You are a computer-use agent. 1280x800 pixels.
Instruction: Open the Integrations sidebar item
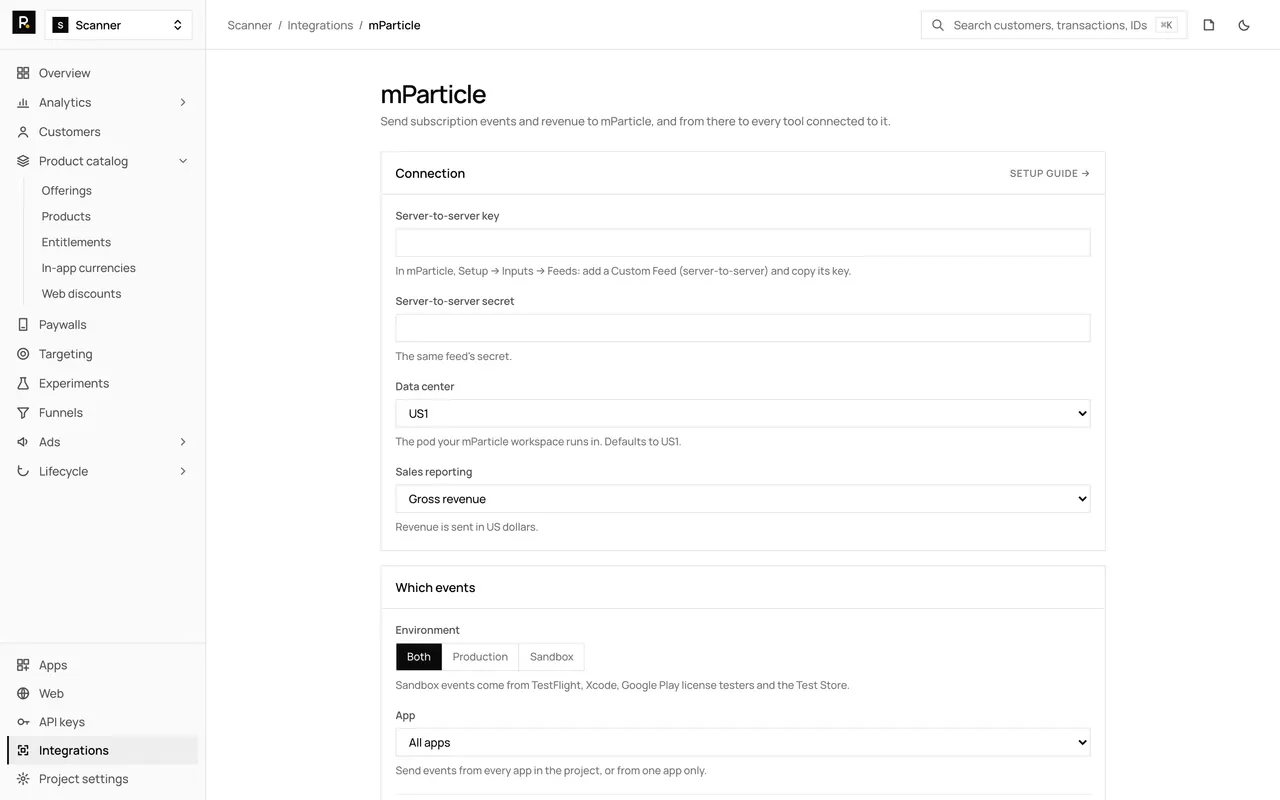point(103,750)
